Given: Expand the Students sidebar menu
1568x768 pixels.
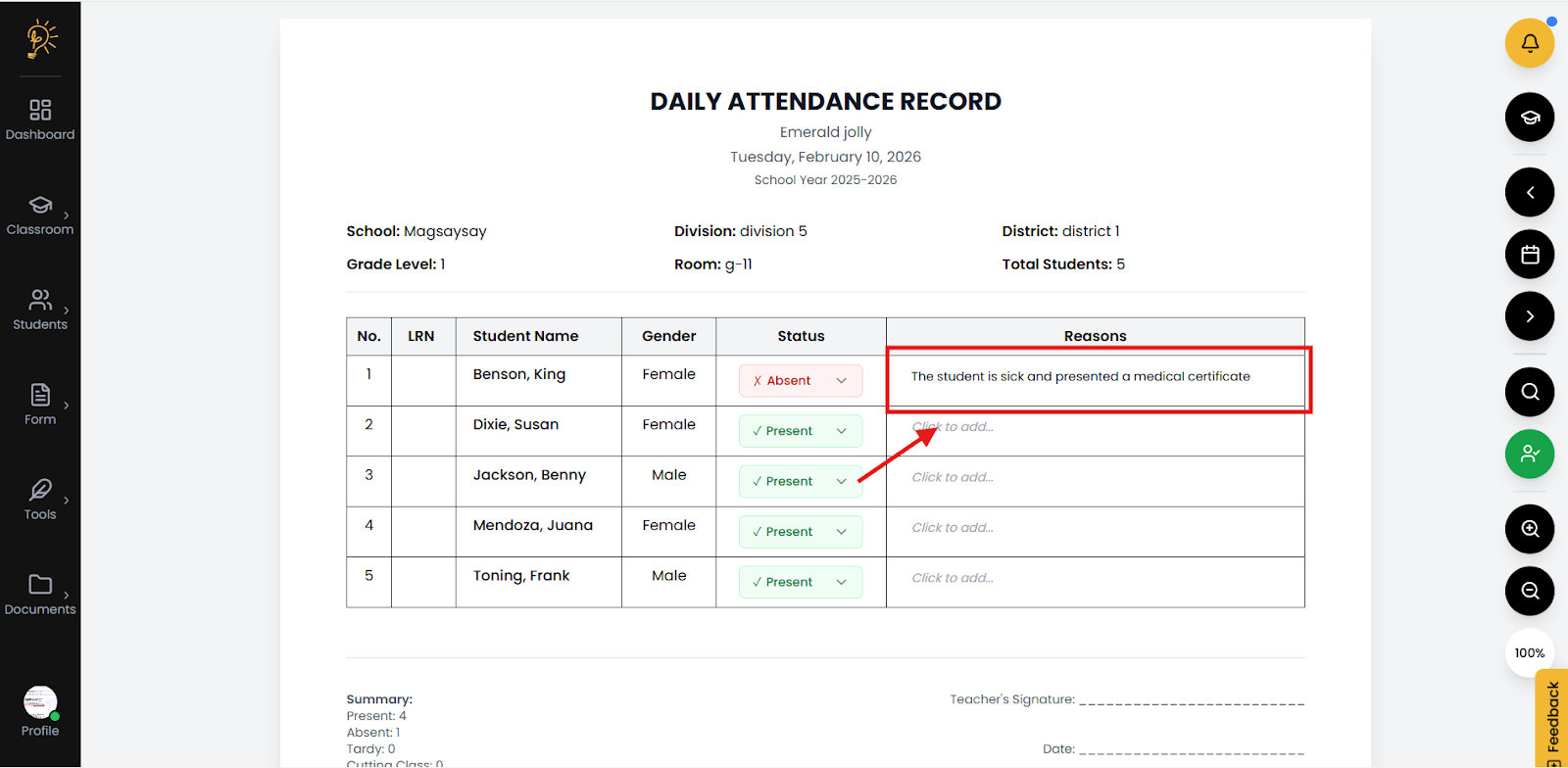Looking at the screenshot, I should (40, 310).
